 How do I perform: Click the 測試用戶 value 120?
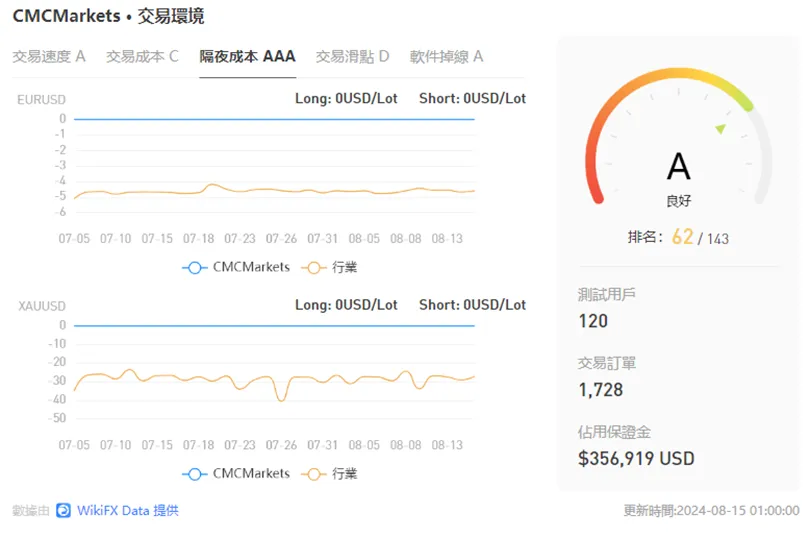(593, 321)
